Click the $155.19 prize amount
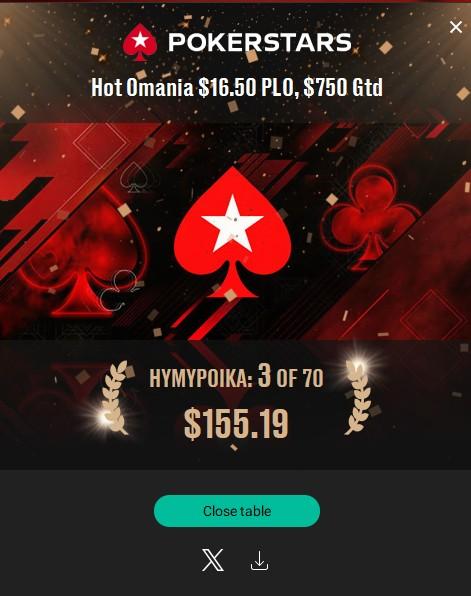The height and width of the screenshot is (596, 471). pyautogui.click(x=236, y=423)
